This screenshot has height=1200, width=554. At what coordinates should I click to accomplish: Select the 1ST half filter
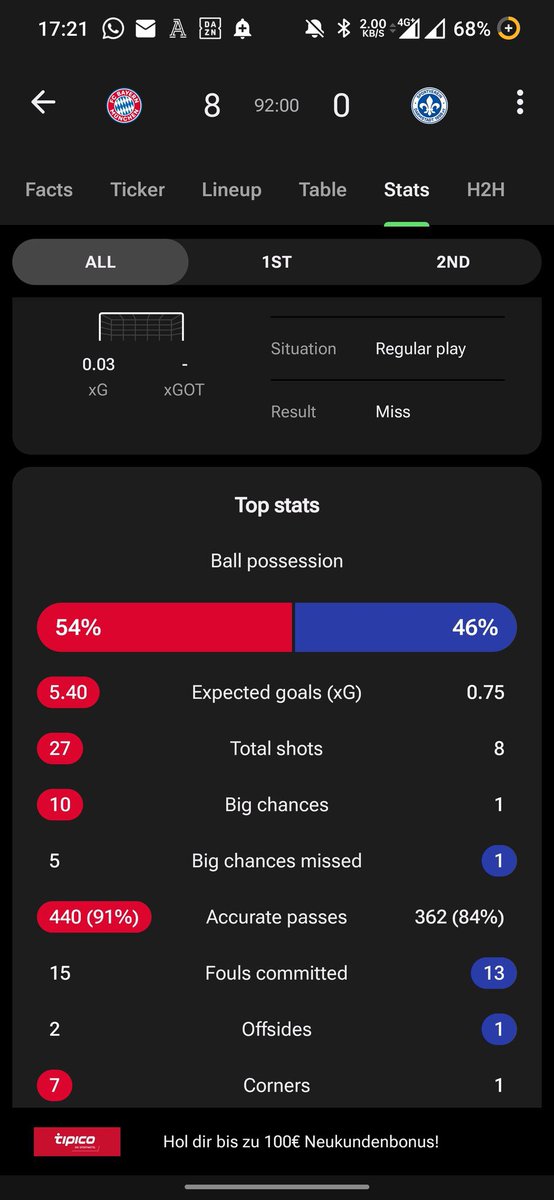point(277,262)
